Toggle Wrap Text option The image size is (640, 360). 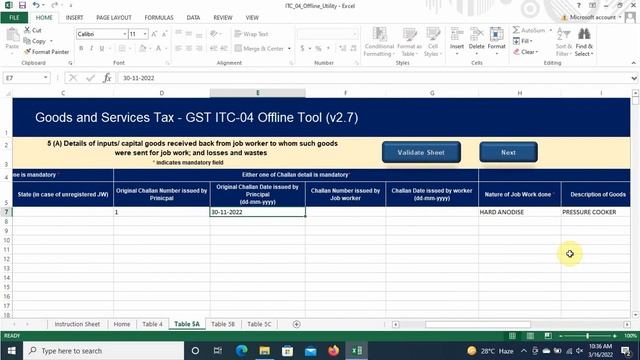click(251, 34)
